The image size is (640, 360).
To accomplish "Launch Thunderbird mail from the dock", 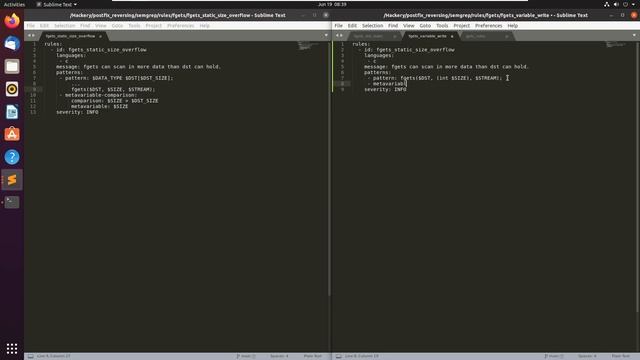I will click(12, 43).
